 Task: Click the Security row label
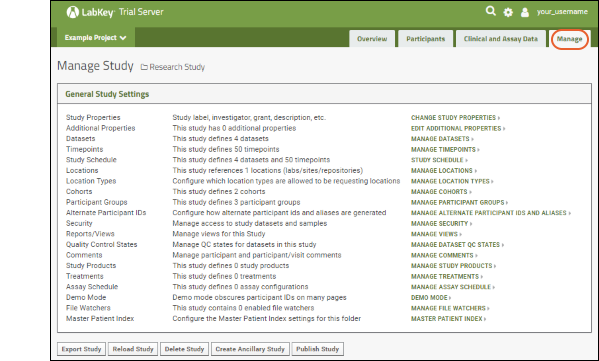point(79,223)
